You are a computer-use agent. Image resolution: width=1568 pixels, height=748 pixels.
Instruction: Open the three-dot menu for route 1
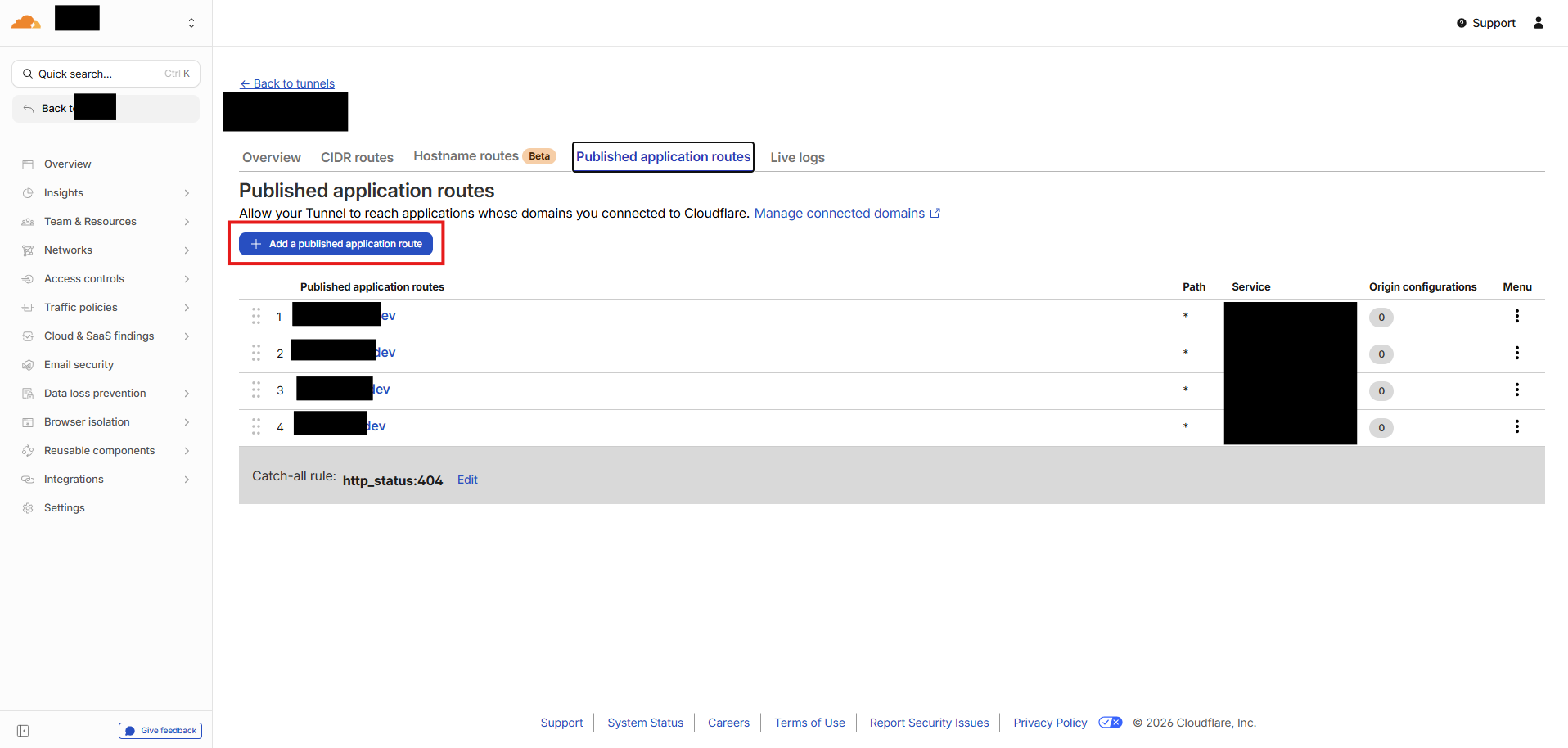pos(1517,316)
